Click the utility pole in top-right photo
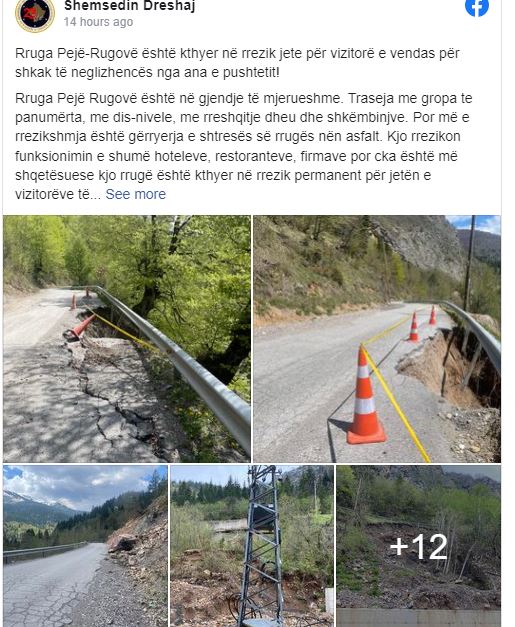This screenshot has width=515, height=627. [469, 263]
